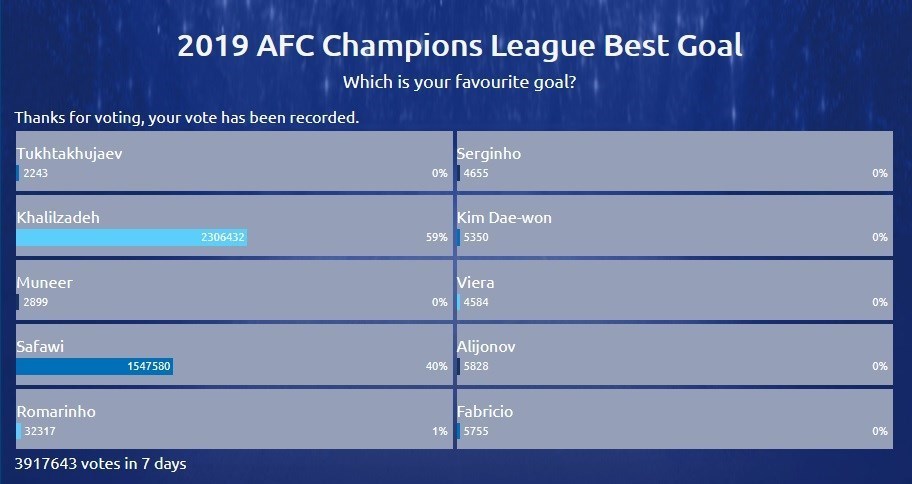This screenshot has height=484, width=912.
Task: Click Safawi's dark blue result bar
Action: 95,367
